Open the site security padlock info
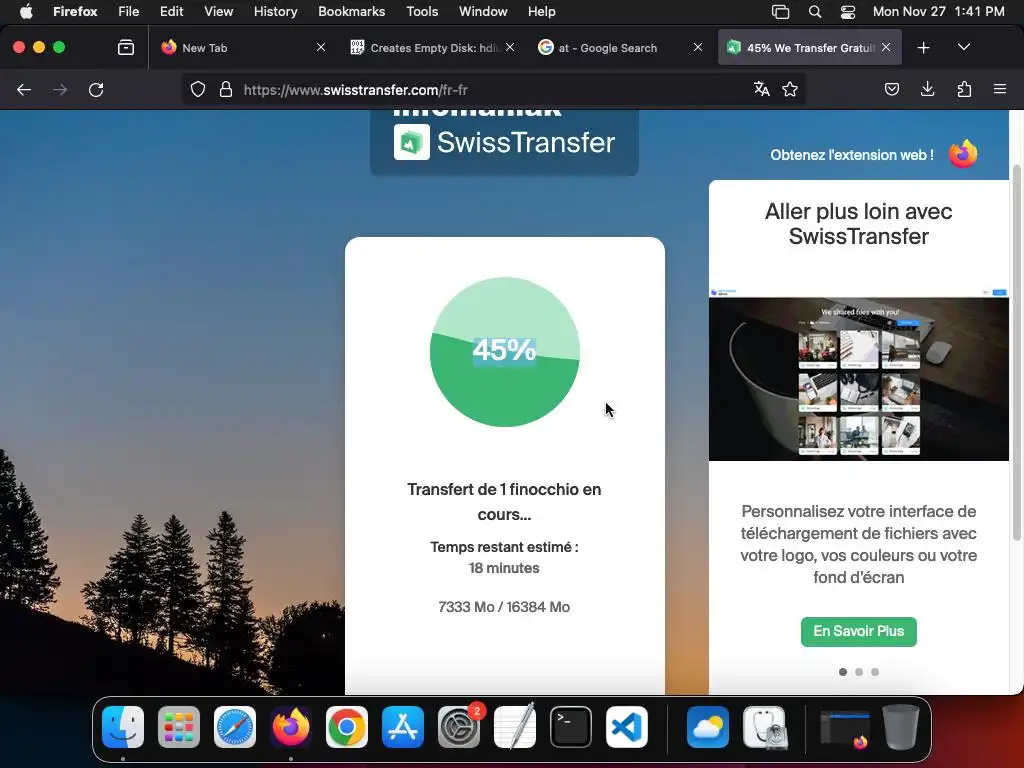 click(x=226, y=89)
